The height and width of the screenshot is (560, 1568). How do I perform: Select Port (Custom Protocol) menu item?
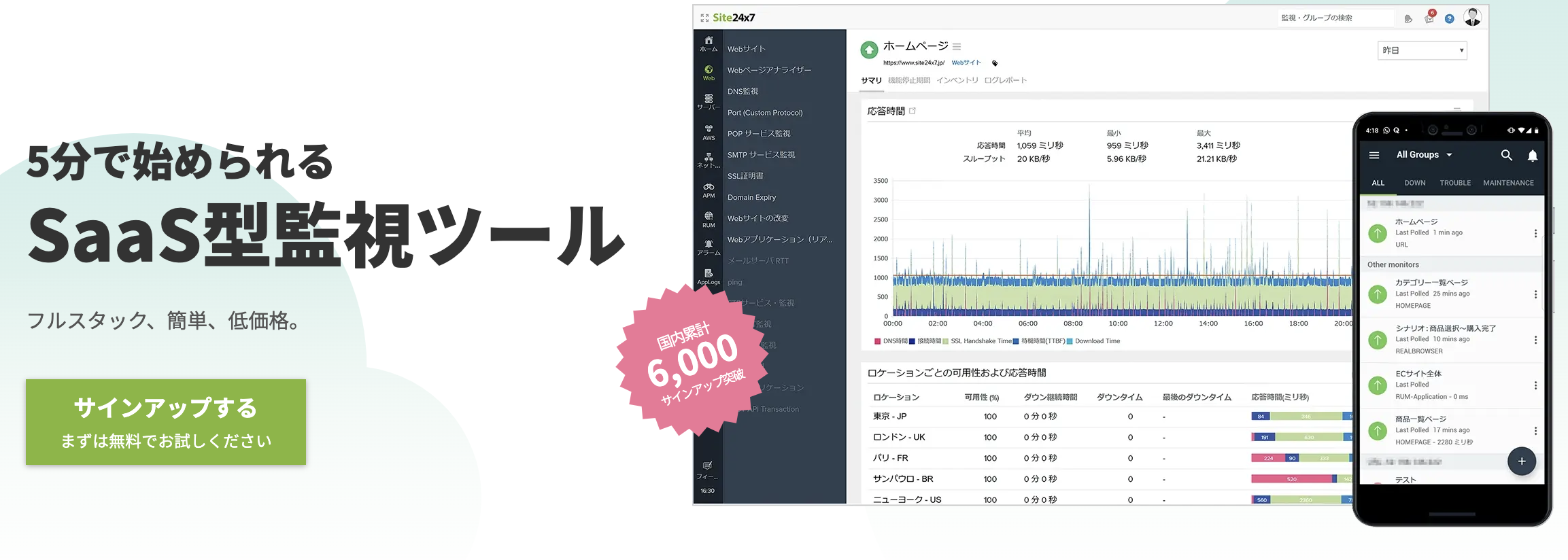(765, 113)
